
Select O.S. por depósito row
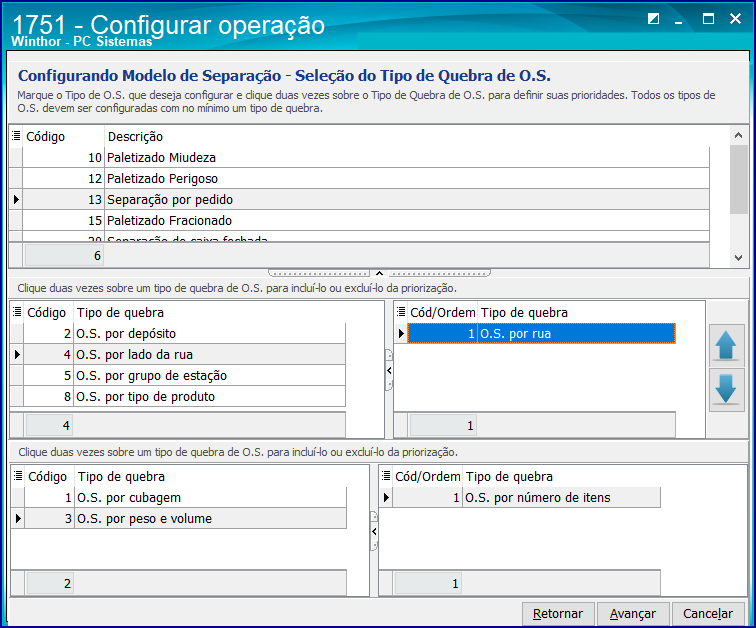(185, 334)
